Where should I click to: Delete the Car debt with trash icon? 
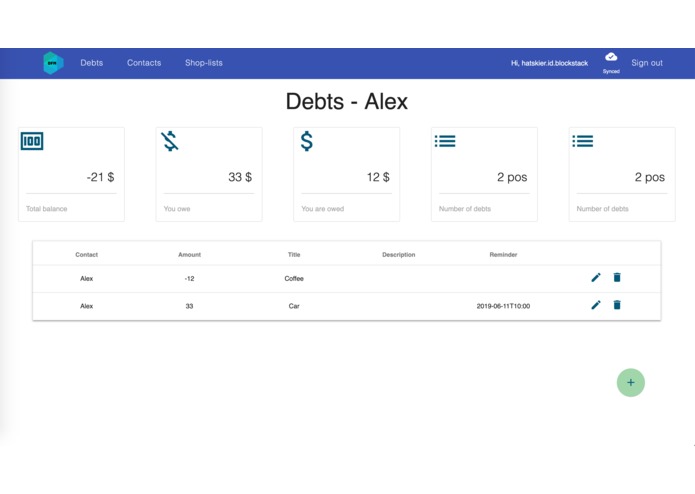point(617,305)
